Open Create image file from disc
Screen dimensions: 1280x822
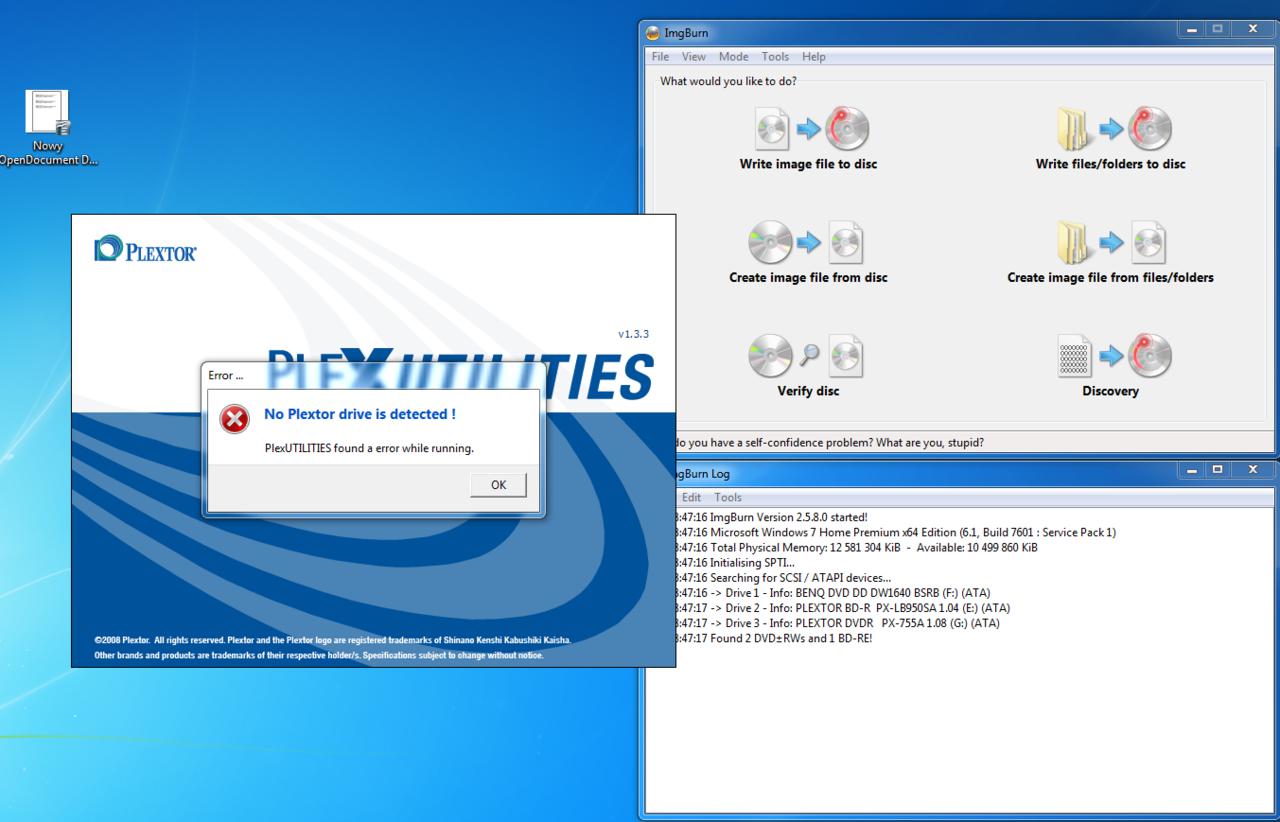tap(808, 243)
